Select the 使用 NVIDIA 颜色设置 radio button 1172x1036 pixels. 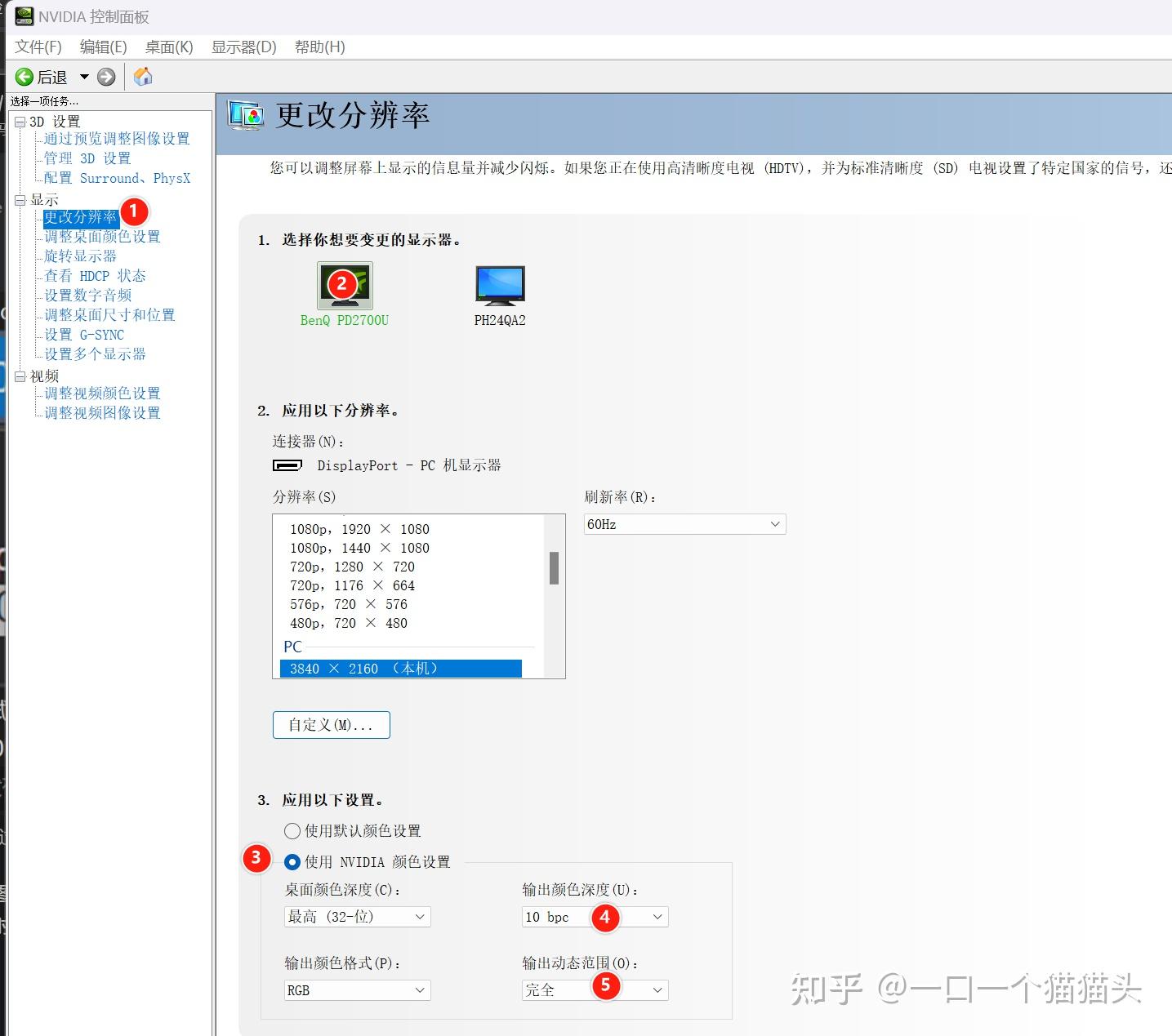click(292, 862)
